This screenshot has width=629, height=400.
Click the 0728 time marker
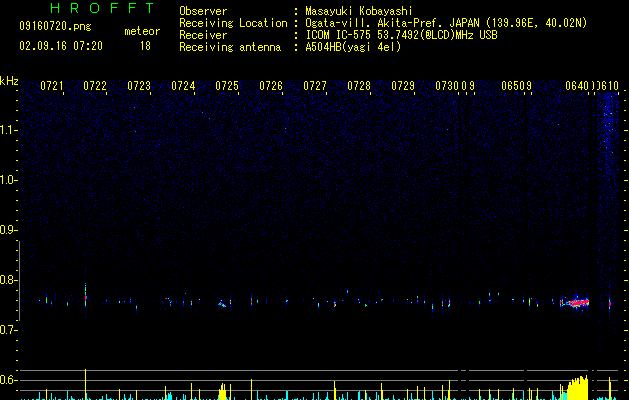359,86
